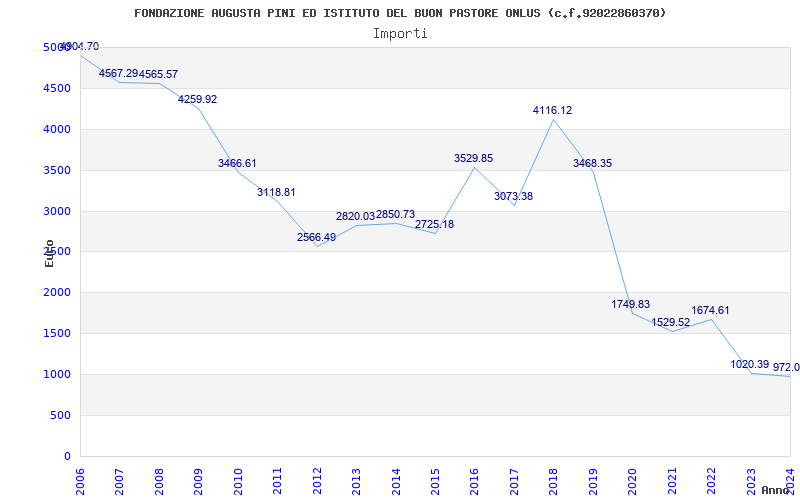Click x-axis year 2012

(317, 482)
